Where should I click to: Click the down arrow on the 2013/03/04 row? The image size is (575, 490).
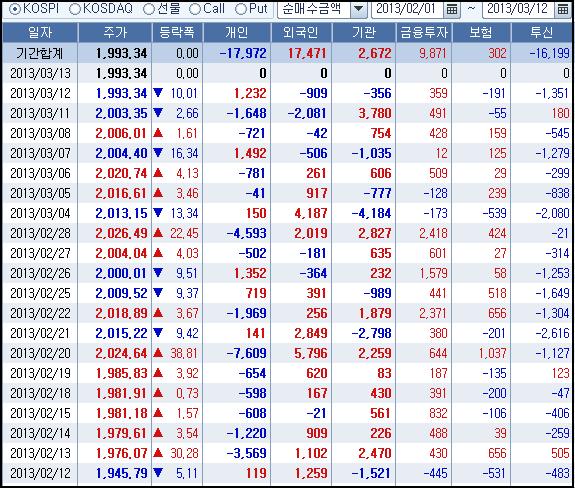pyautogui.click(x=158, y=213)
